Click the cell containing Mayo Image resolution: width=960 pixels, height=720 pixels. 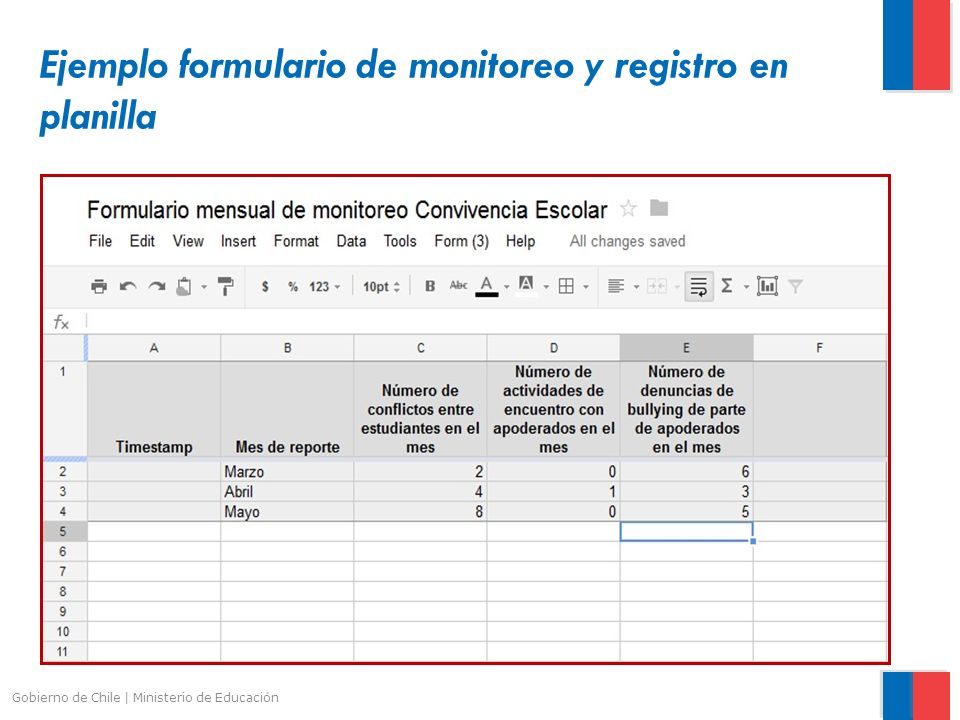tap(287, 512)
